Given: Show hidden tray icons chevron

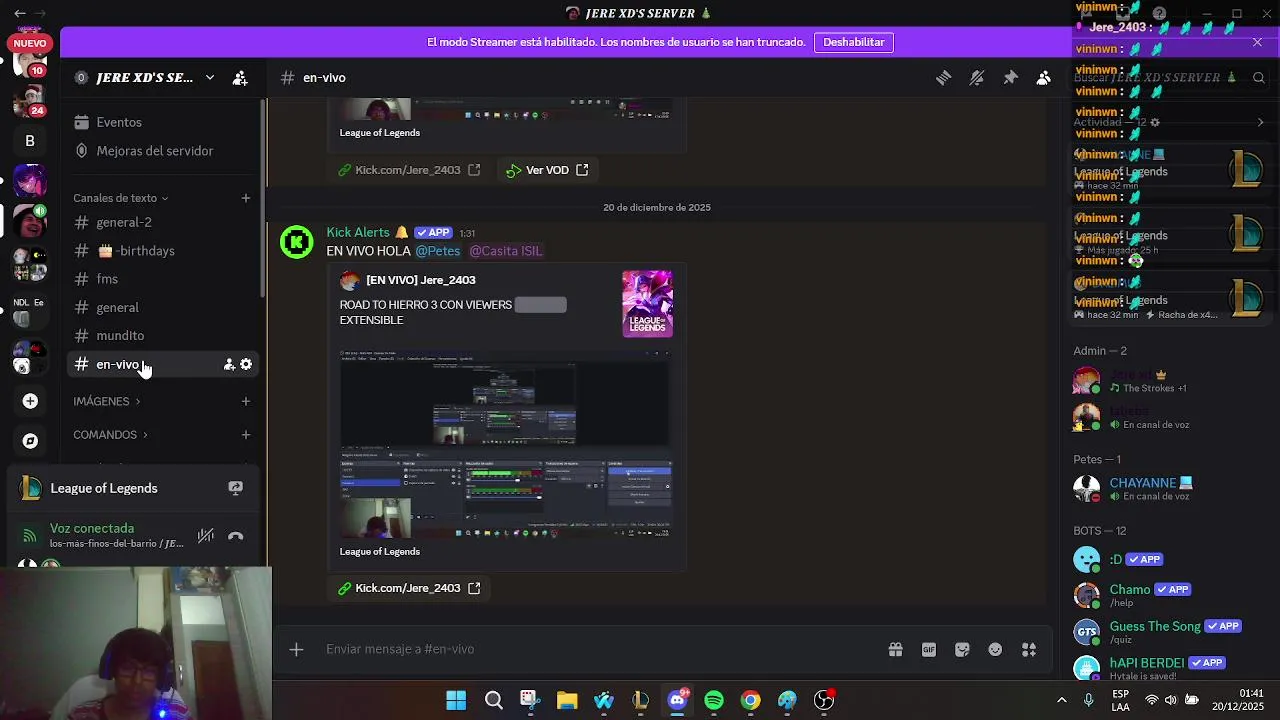Looking at the screenshot, I should 1061,700.
